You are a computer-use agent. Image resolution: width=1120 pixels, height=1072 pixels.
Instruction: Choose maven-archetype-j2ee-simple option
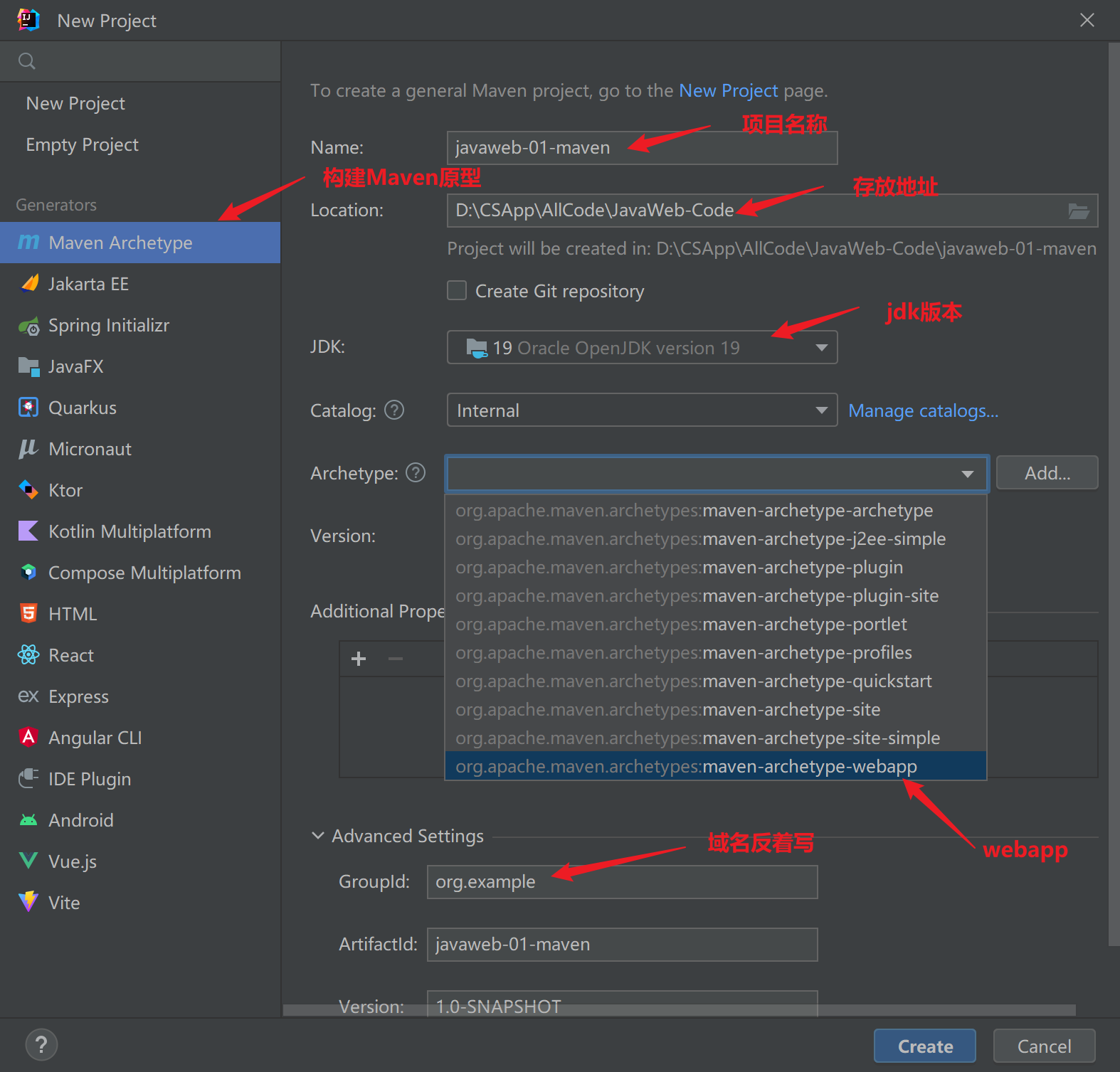pos(716,538)
